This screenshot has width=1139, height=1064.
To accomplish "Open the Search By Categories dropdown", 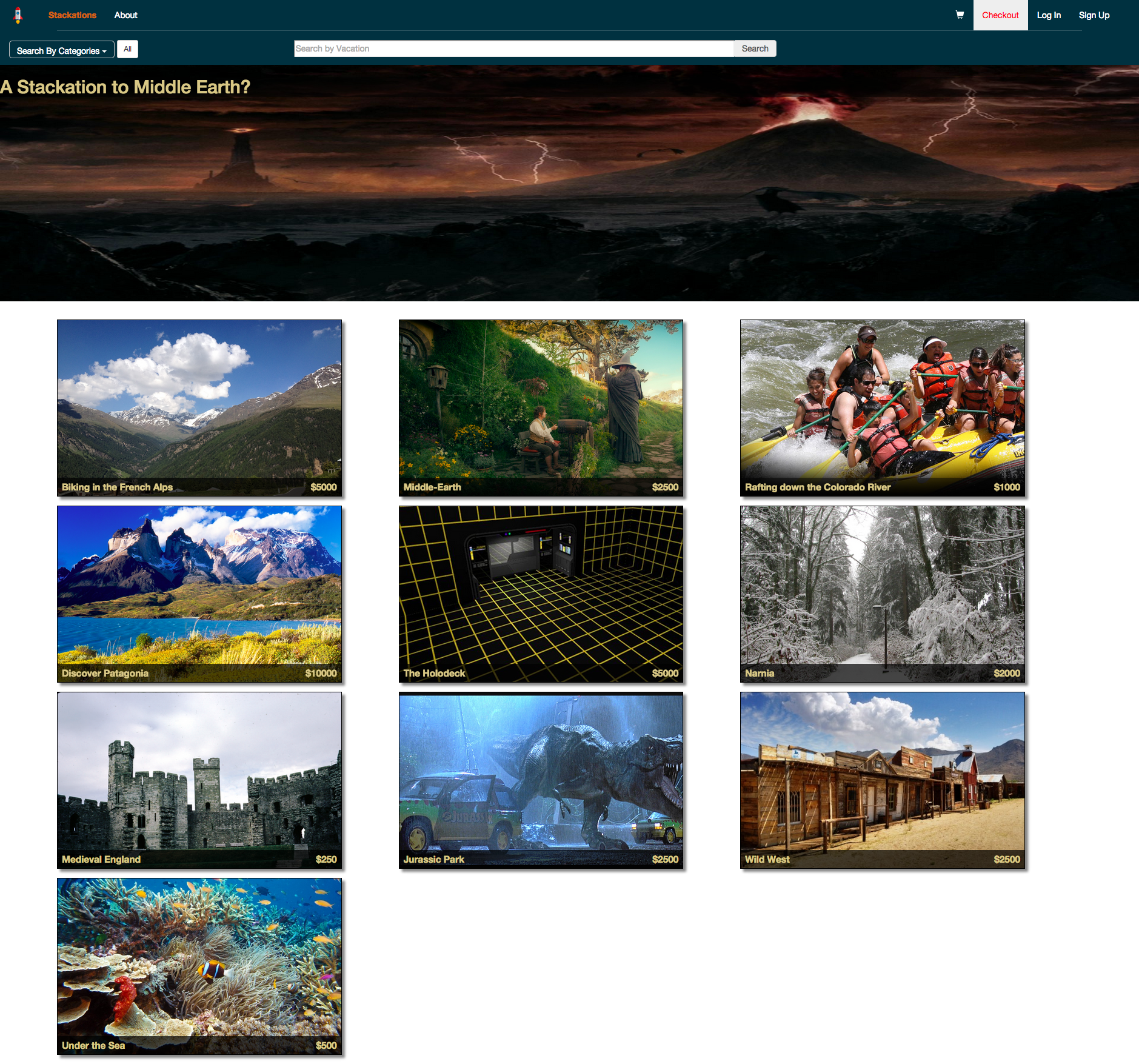I will click(x=61, y=50).
